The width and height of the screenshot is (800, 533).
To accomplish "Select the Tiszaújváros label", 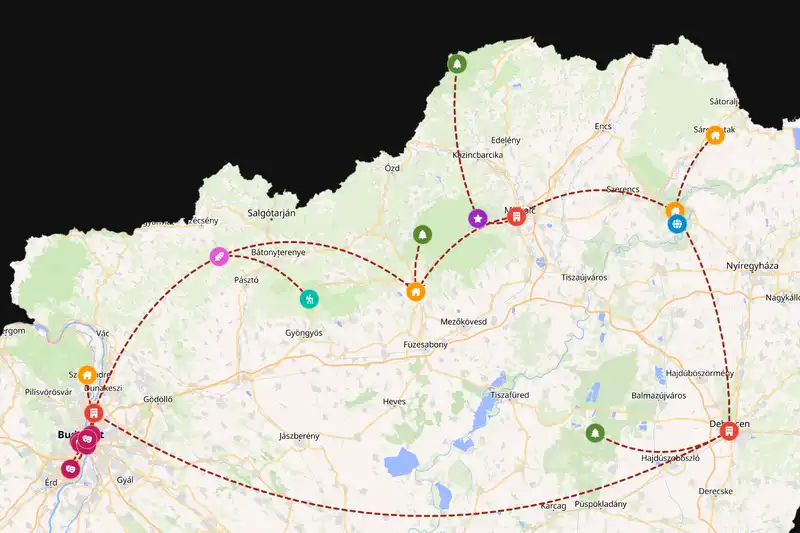I will click(x=584, y=278).
